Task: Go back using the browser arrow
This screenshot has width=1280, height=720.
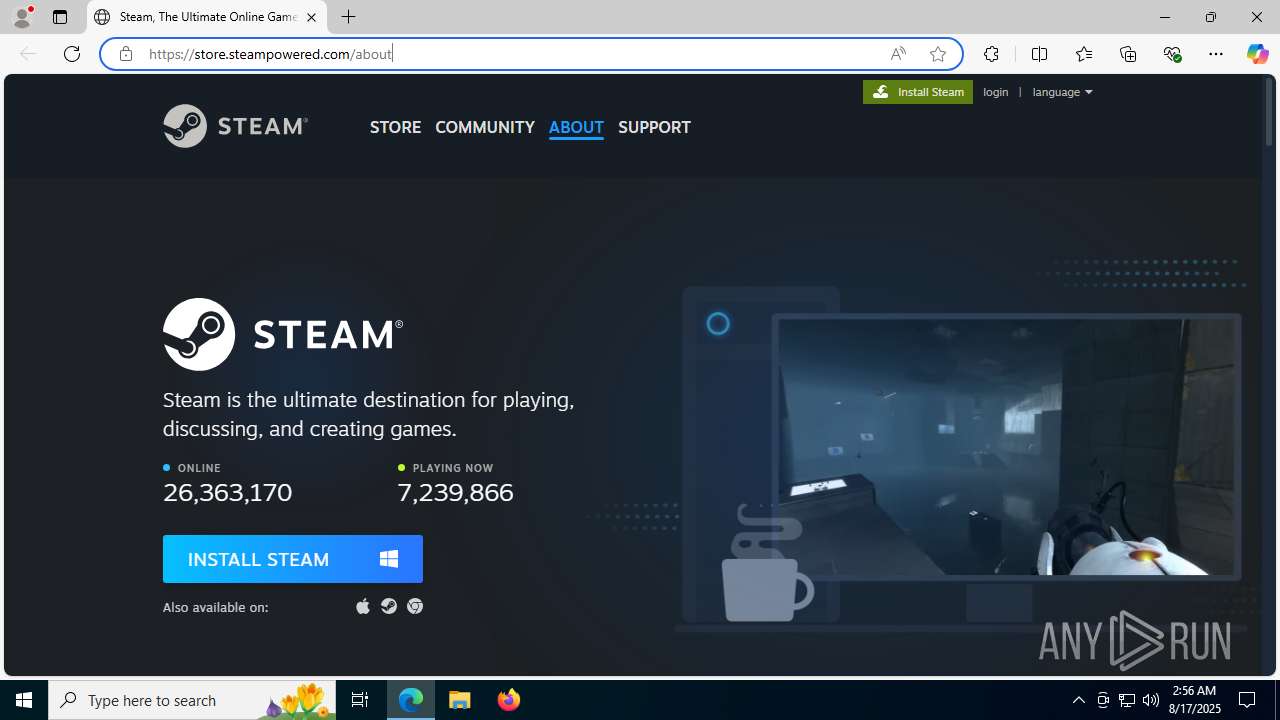Action: tap(28, 54)
